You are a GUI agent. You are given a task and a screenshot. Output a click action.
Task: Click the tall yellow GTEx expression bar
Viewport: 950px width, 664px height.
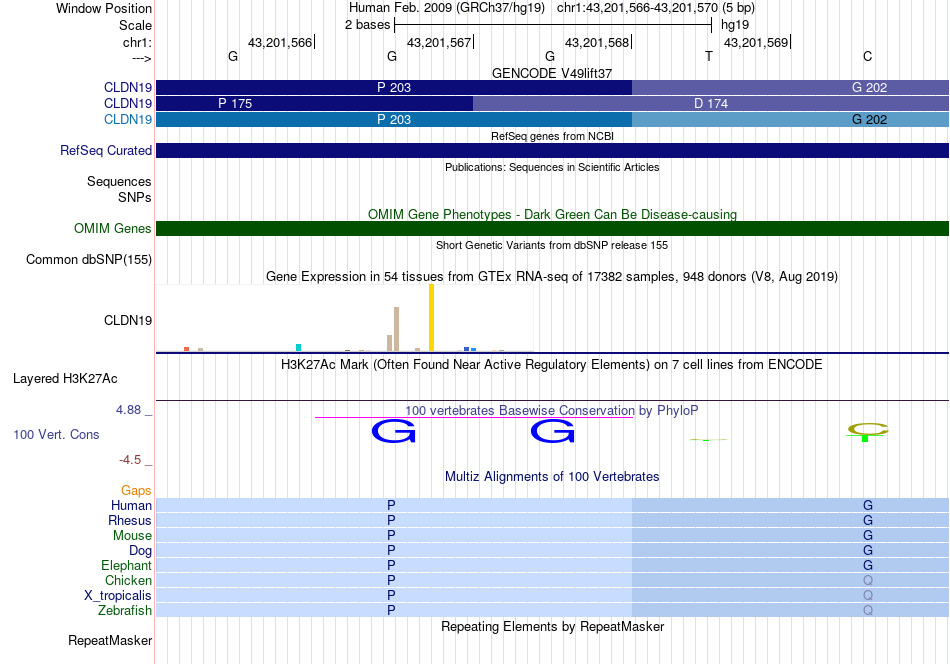(x=431, y=317)
